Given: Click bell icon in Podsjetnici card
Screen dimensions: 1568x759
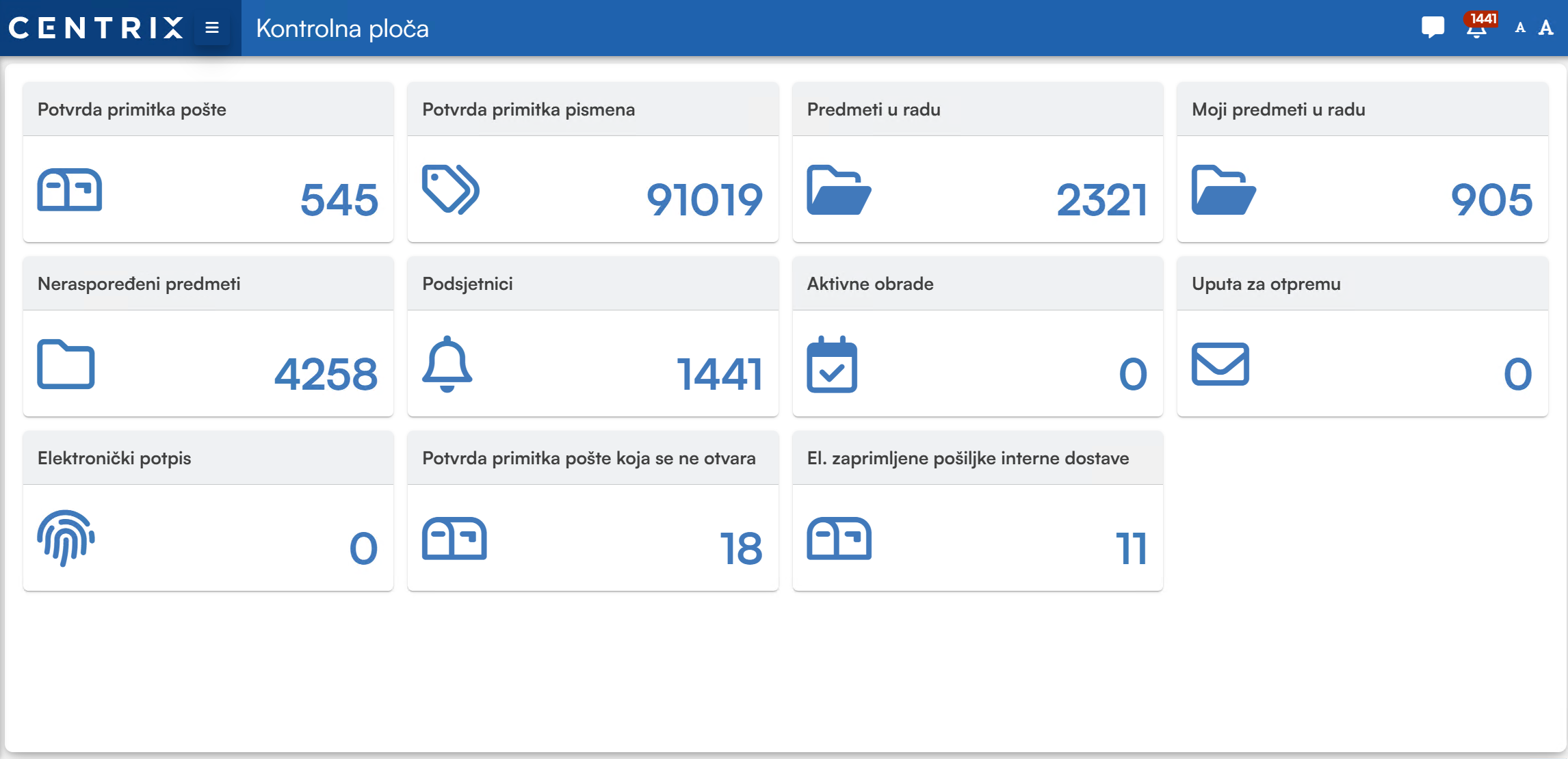Looking at the screenshot, I should [447, 364].
